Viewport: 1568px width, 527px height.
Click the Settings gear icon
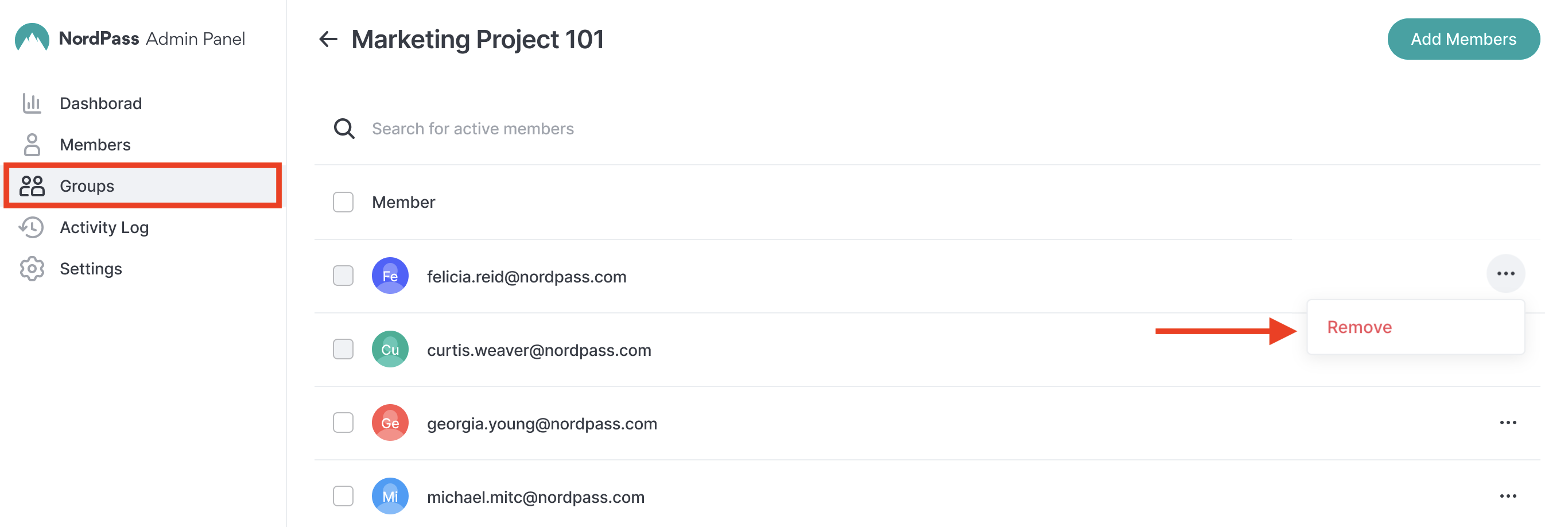point(32,268)
